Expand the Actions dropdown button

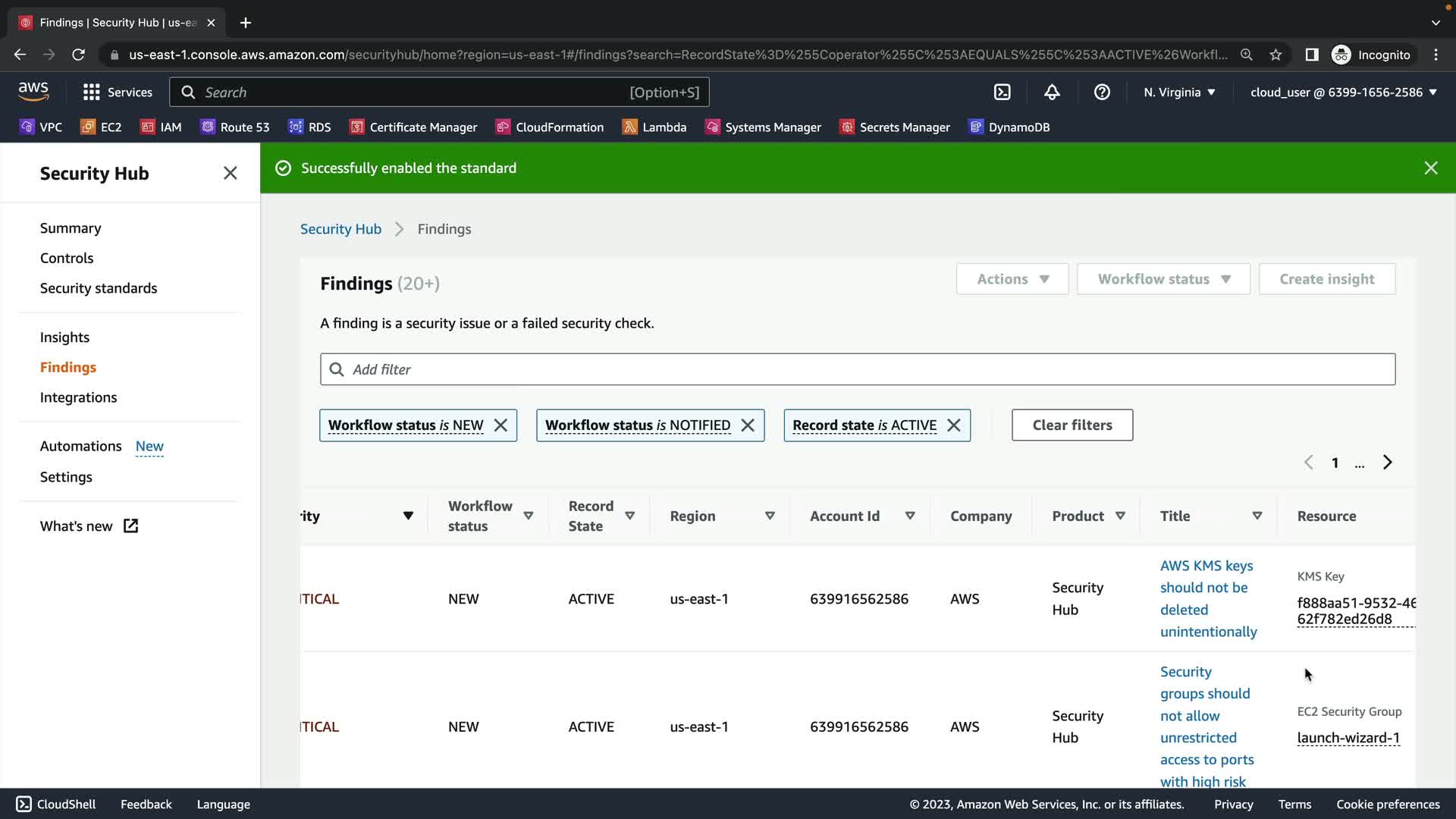pyautogui.click(x=1012, y=279)
